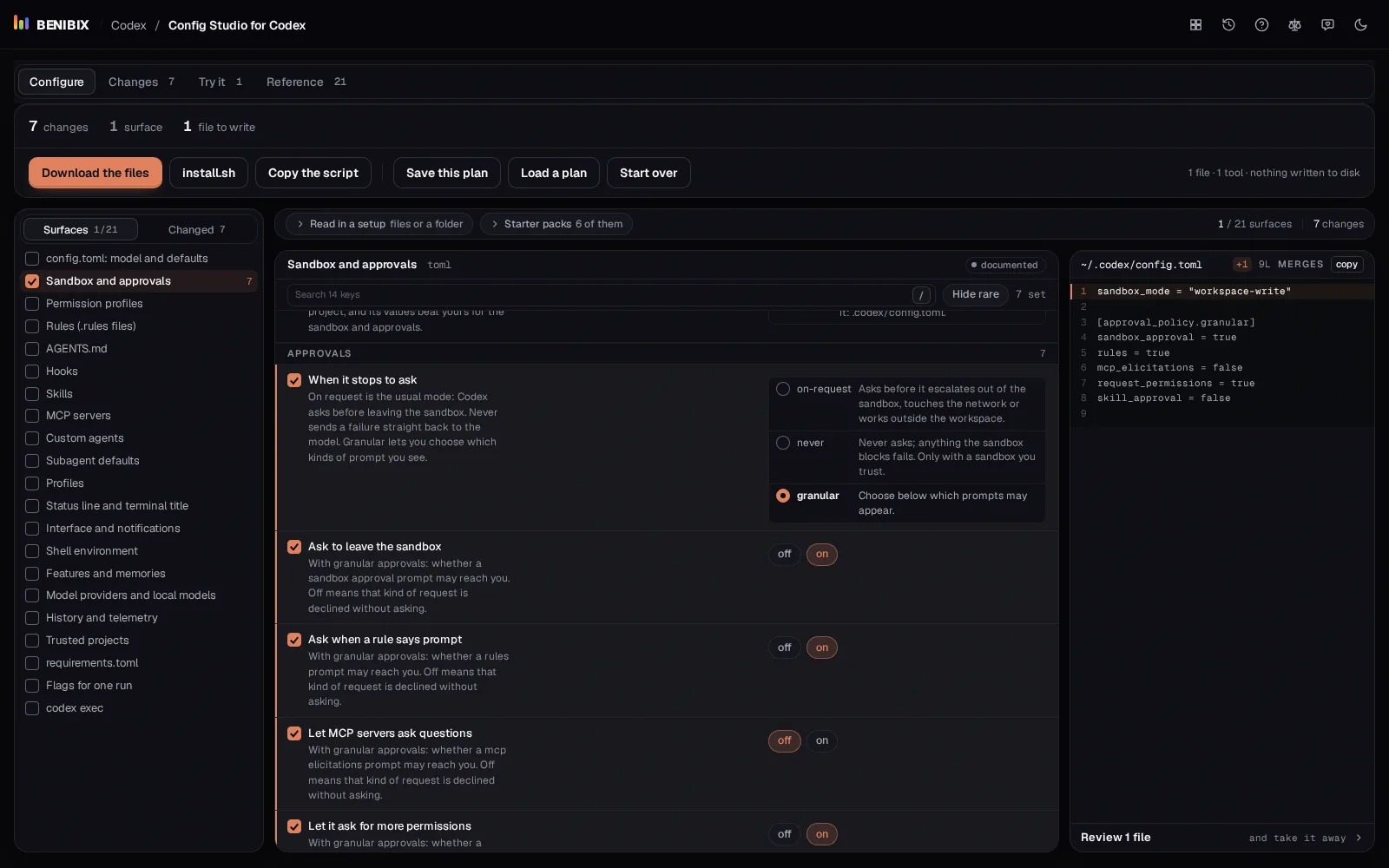This screenshot has height=868, width=1389.
Task: Click the slash shortcut icon in search
Action: tap(921, 295)
